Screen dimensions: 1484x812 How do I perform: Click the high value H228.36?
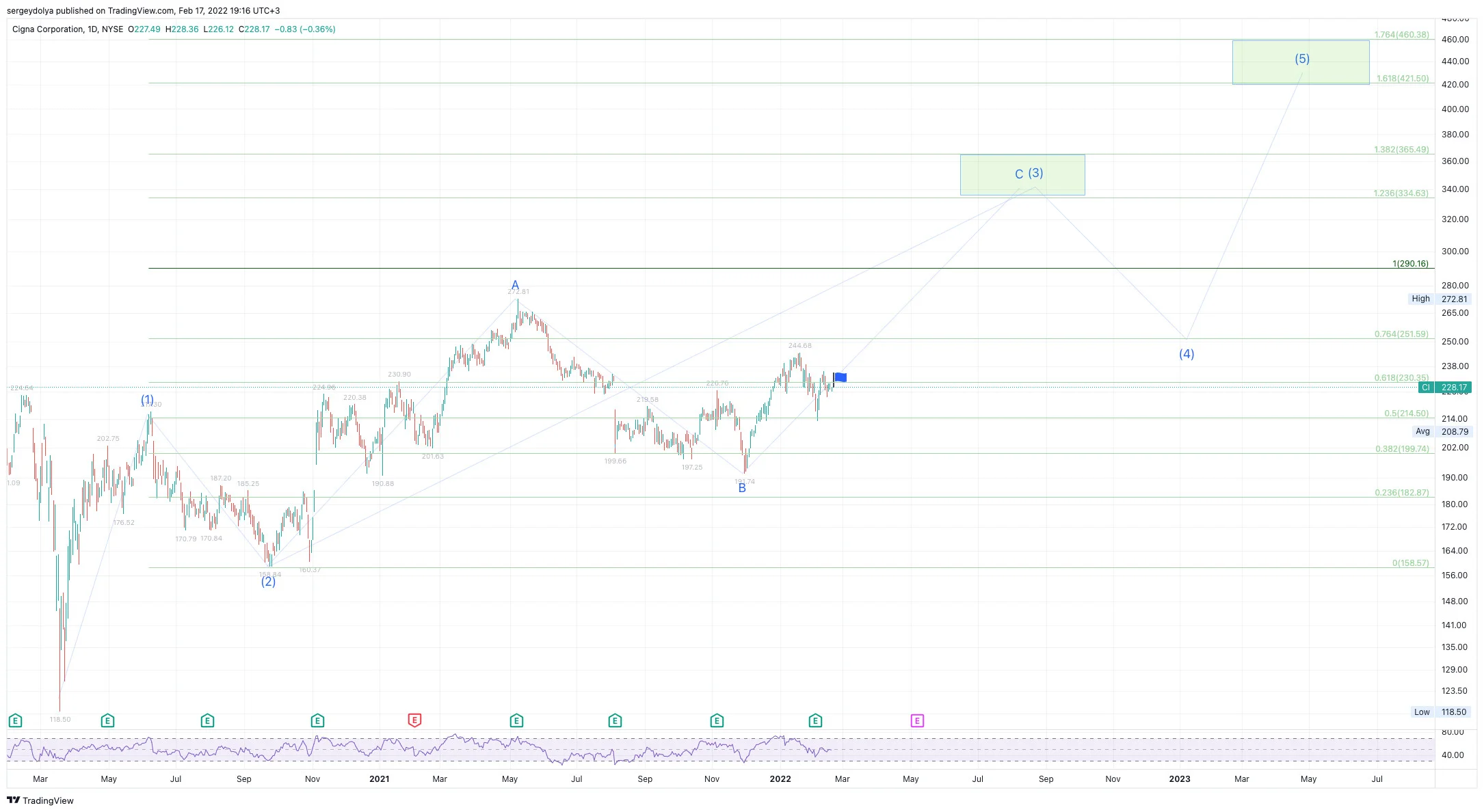[182, 29]
